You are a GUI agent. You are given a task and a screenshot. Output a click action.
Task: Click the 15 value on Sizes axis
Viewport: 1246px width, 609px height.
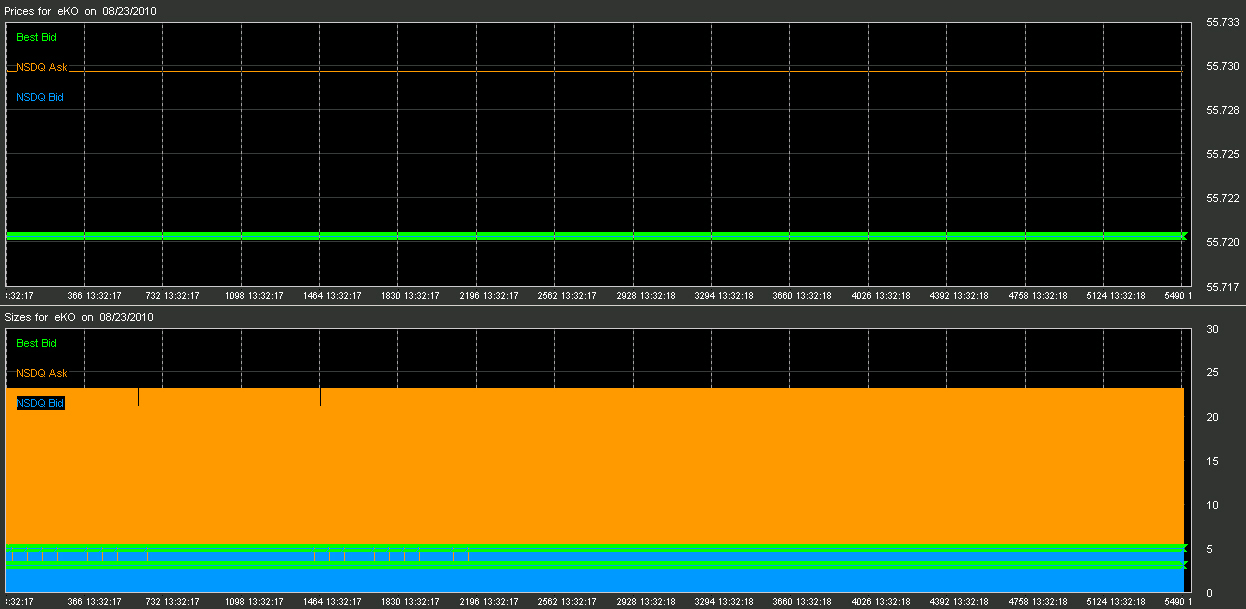(x=1212, y=461)
